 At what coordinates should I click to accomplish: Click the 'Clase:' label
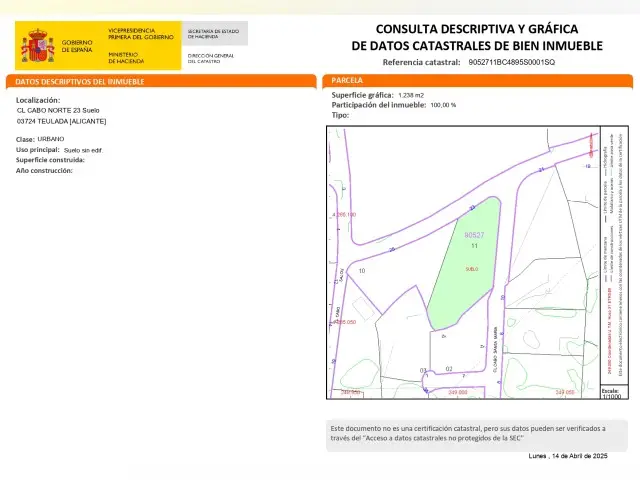point(25,139)
